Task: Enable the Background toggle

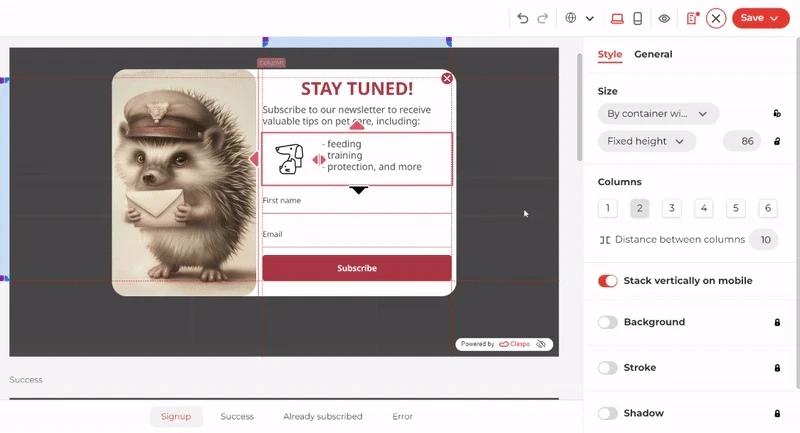Action: [x=608, y=322]
